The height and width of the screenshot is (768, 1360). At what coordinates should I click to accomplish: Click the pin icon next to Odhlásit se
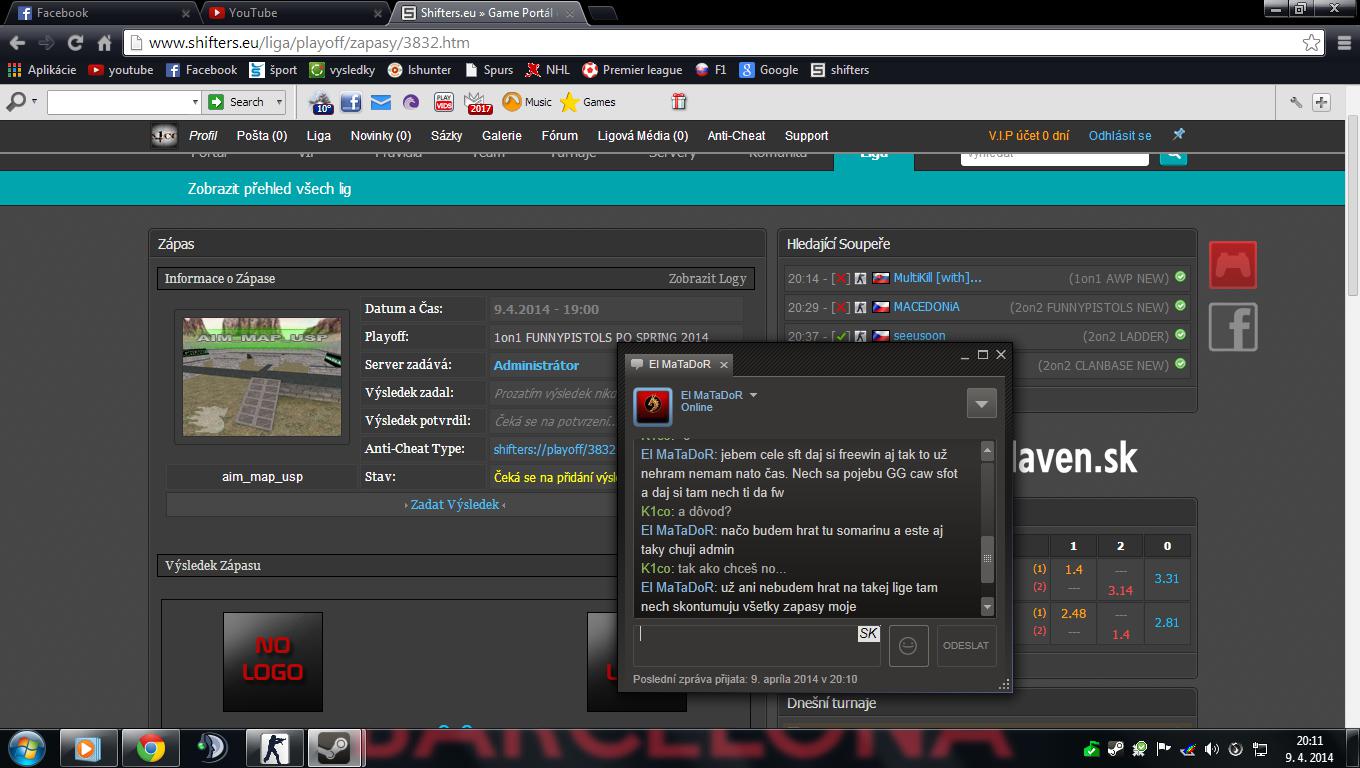[1178, 134]
